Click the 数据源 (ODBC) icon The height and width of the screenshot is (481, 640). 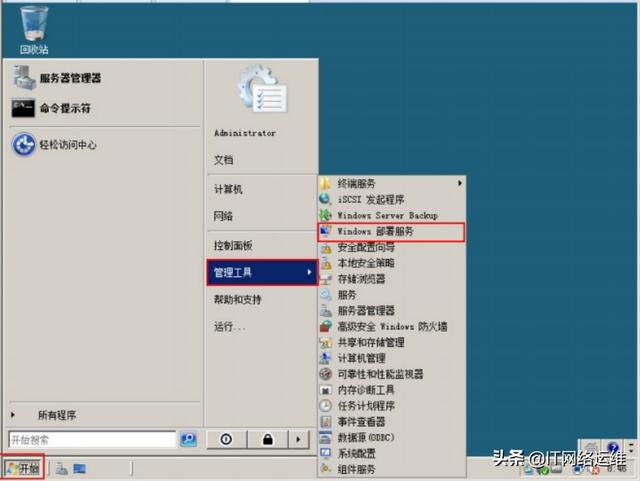pos(325,437)
